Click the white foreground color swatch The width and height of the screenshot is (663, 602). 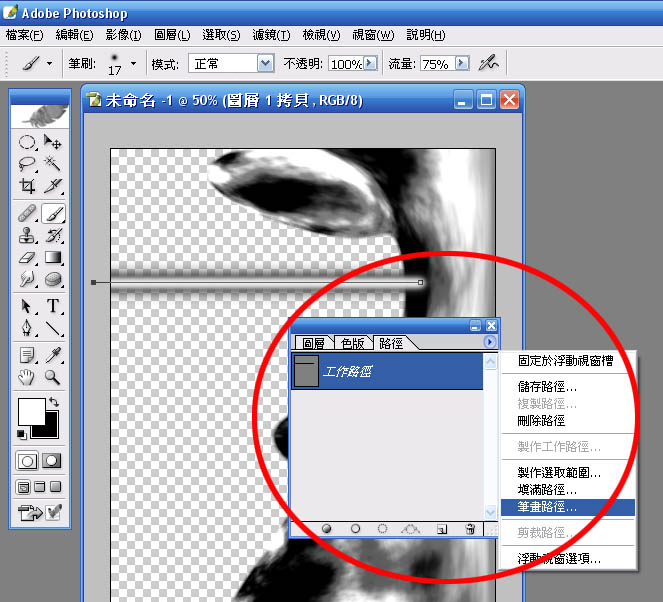point(30,410)
